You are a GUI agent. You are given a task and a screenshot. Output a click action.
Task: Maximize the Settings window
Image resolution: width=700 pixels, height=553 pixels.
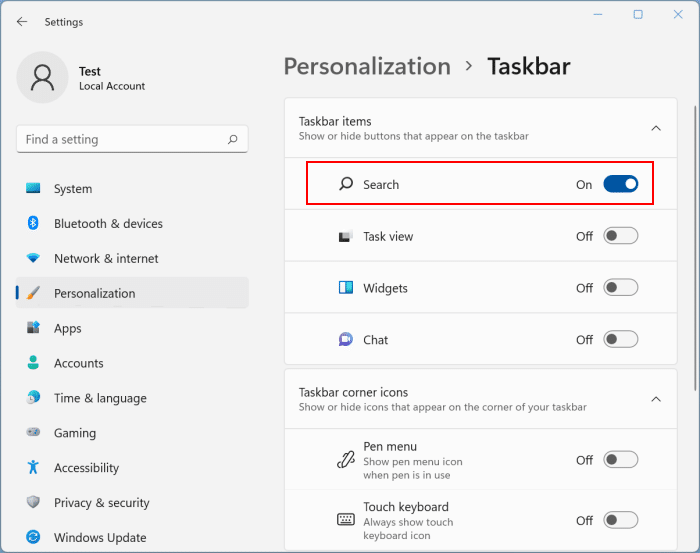[x=638, y=14]
